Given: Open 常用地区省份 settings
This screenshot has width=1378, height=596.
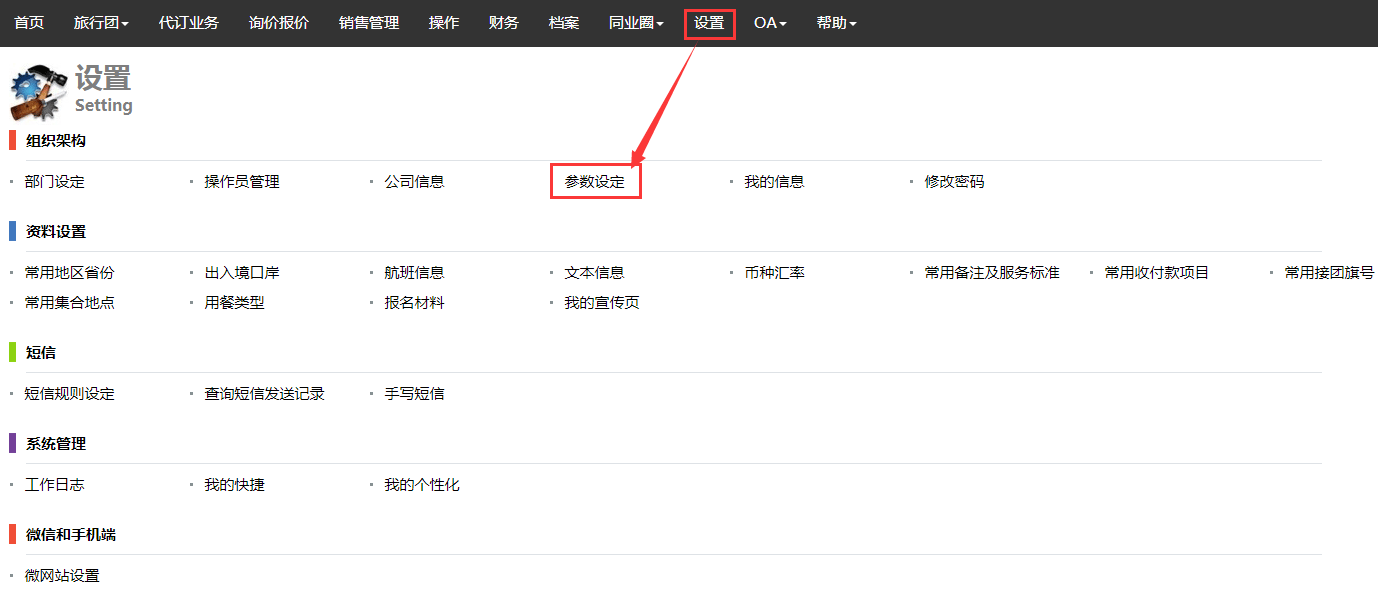Looking at the screenshot, I should pos(70,273).
